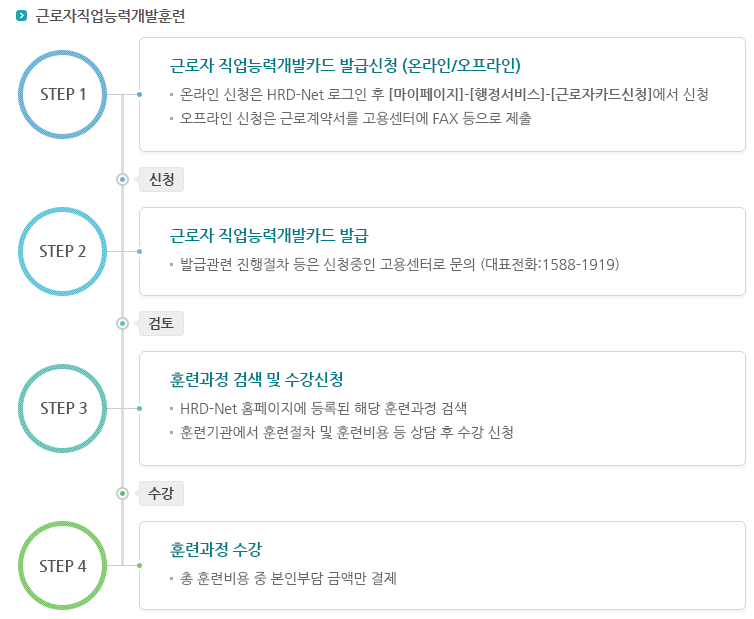Click the timeline dot beside 검토
754x619 pixels.
(123, 323)
